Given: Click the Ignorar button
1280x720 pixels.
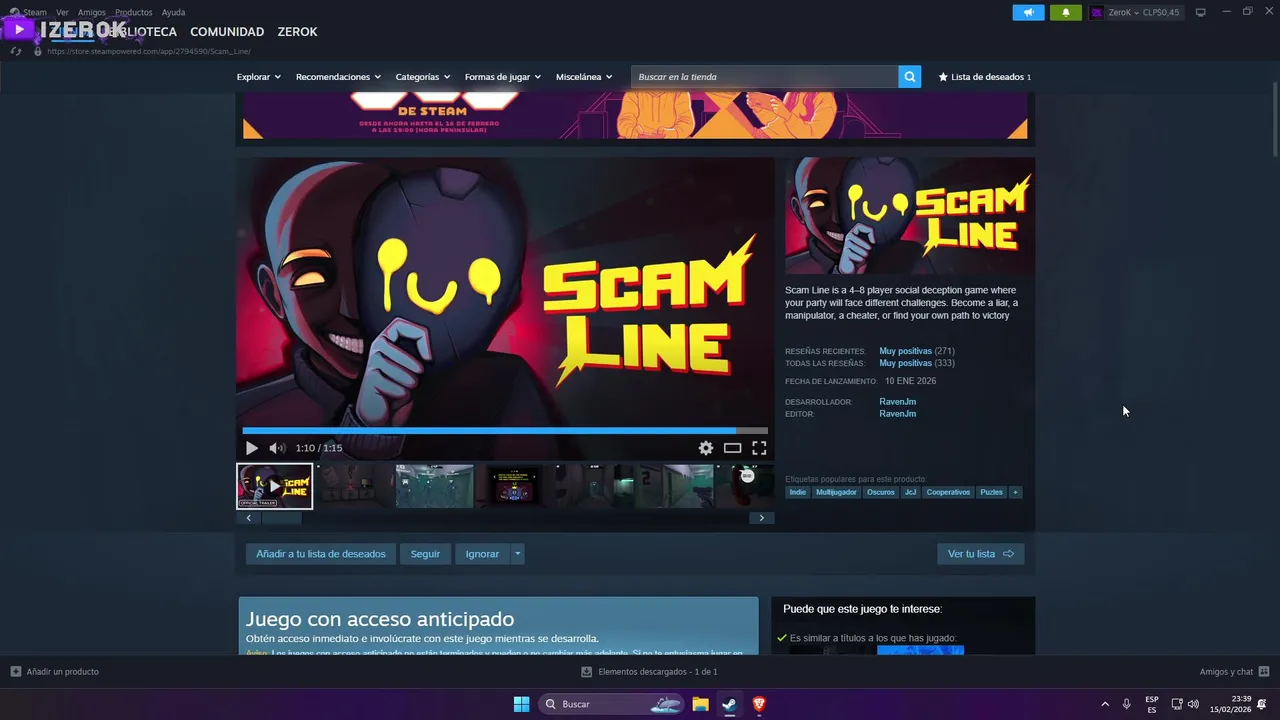Looking at the screenshot, I should tap(482, 554).
